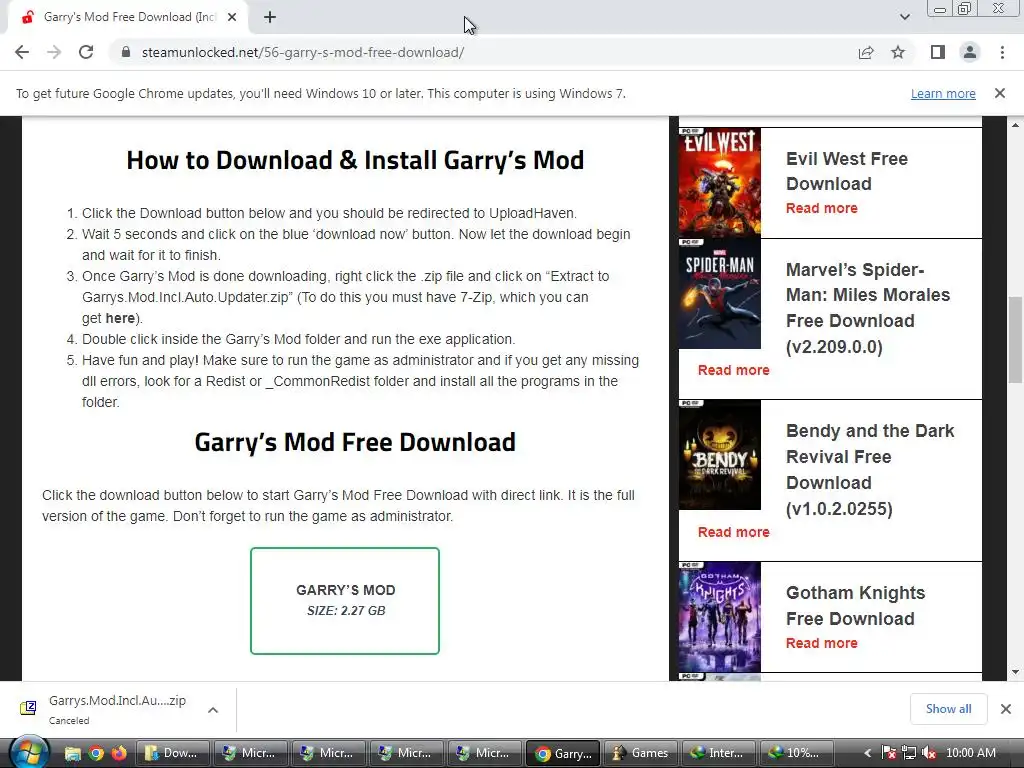This screenshot has width=1024, height=768.
Task: Open the Spider-Man Miles Morales cover image
Action: pos(720,293)
